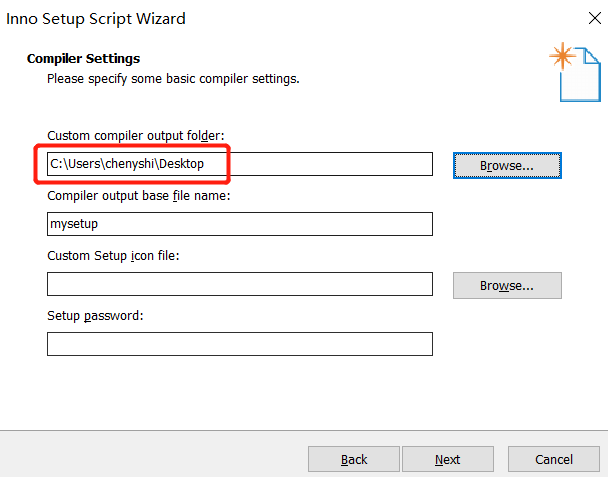Click the Custom Setup icon file field
This screenshot has width=608, height=477.
point(240,284)
